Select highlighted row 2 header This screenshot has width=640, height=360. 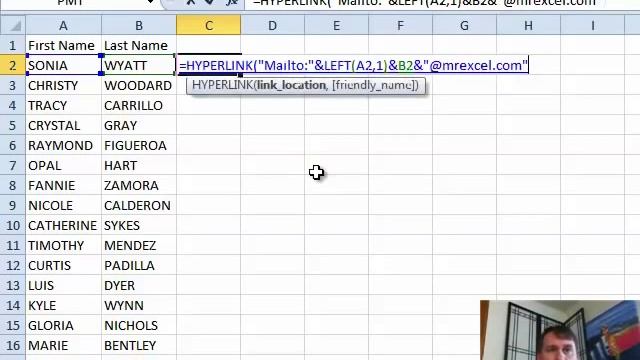coord(13,65)
